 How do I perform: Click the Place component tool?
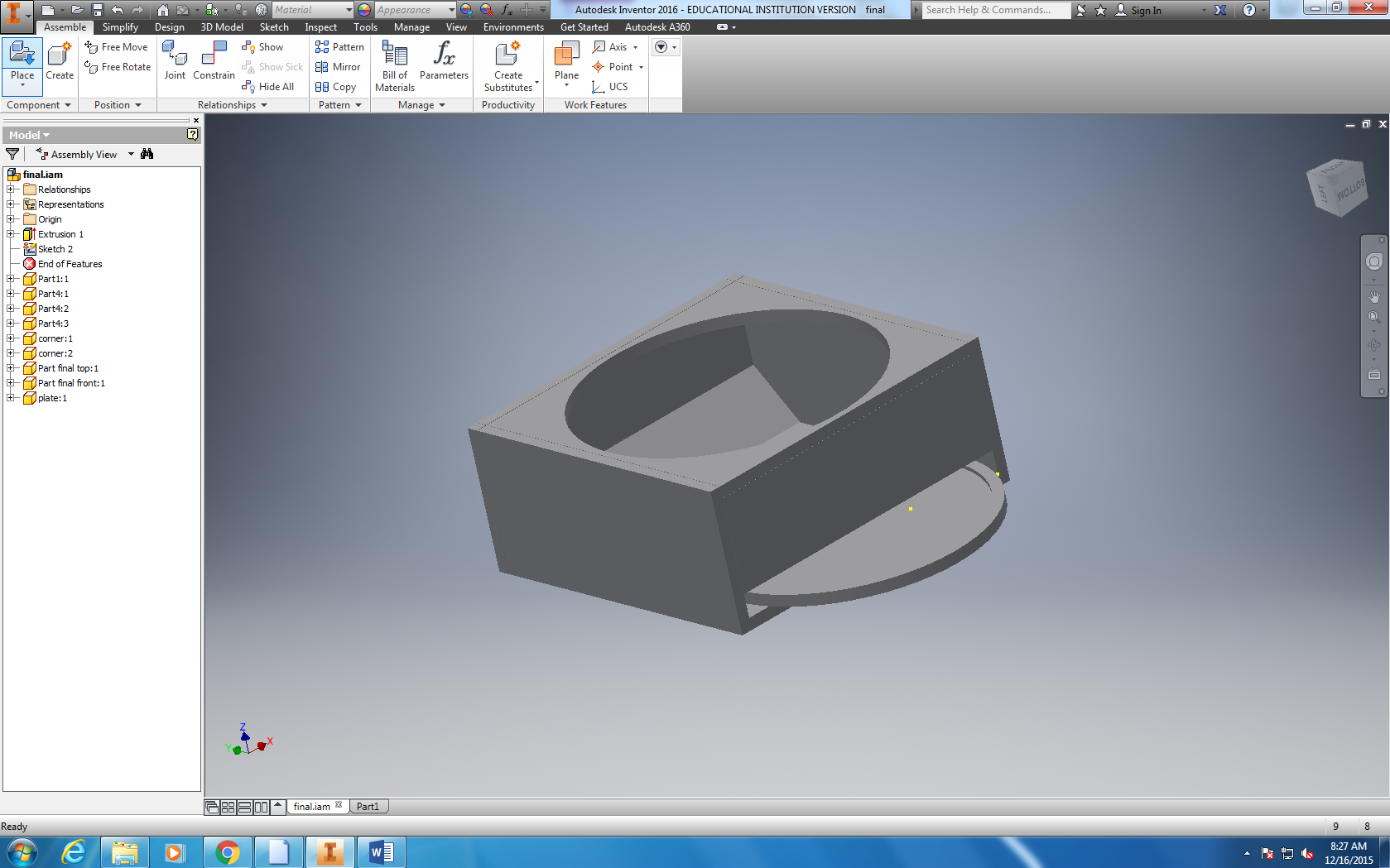tap(22, 64)
